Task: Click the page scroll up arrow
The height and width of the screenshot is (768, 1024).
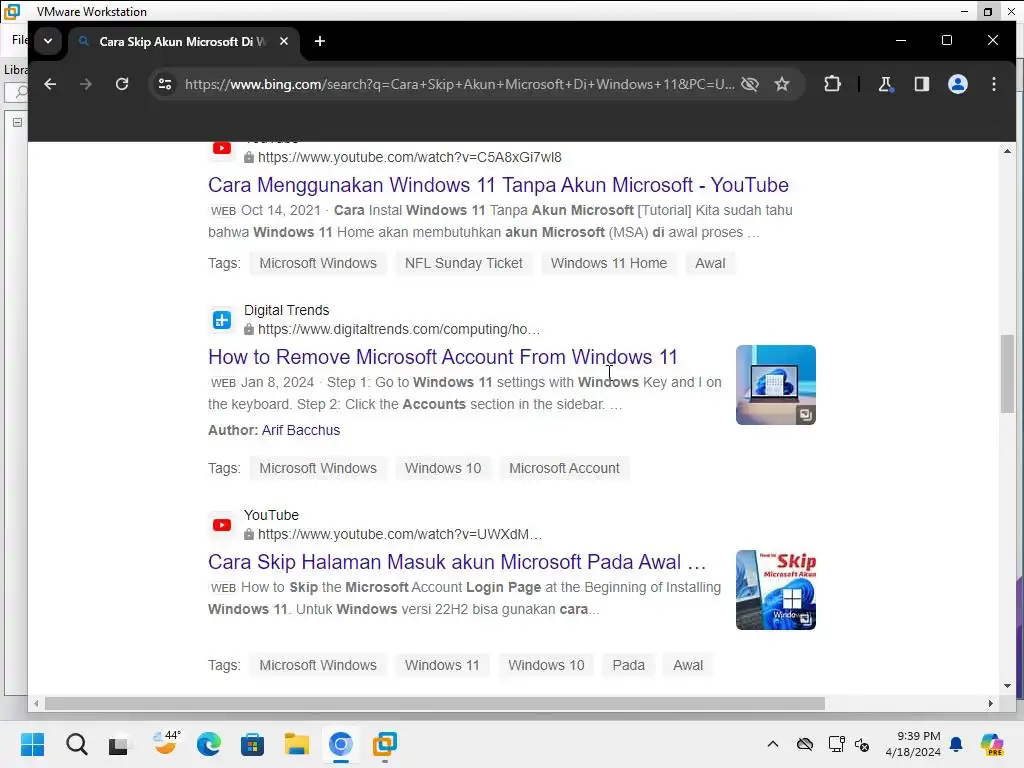Action: coord(1007,151)
